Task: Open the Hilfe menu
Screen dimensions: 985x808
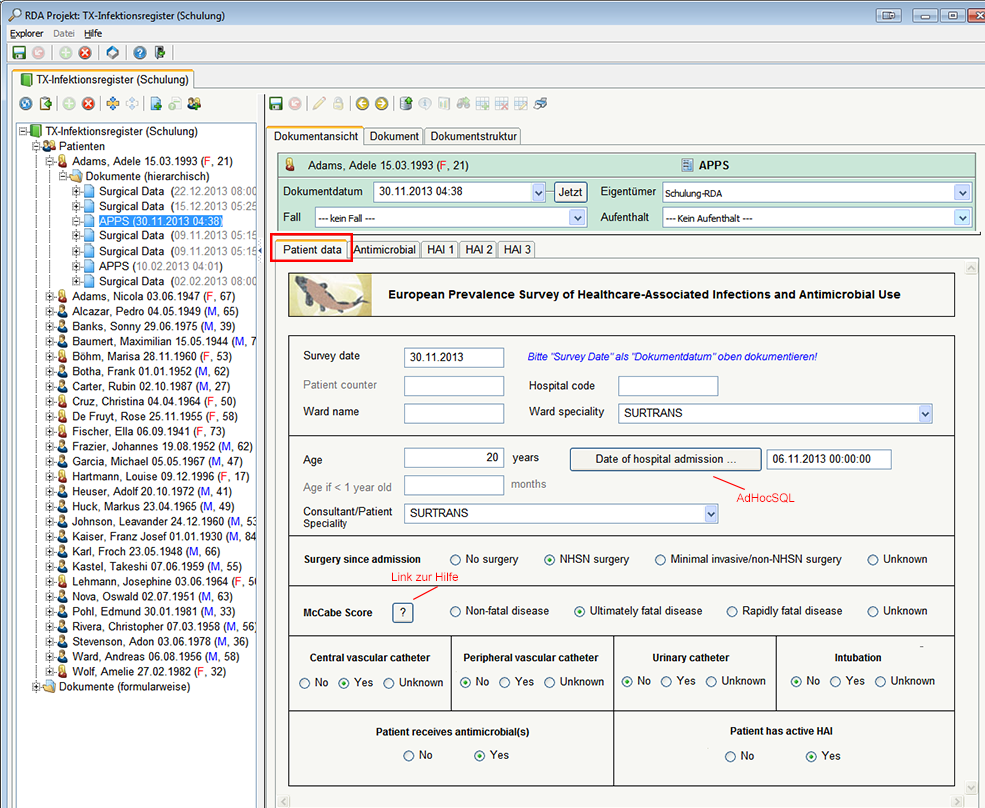Action: coord(93,33)
